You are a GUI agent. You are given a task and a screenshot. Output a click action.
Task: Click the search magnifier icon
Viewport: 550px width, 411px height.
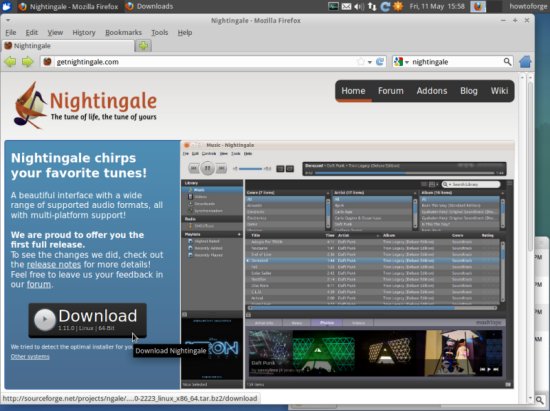pos(507,62)
